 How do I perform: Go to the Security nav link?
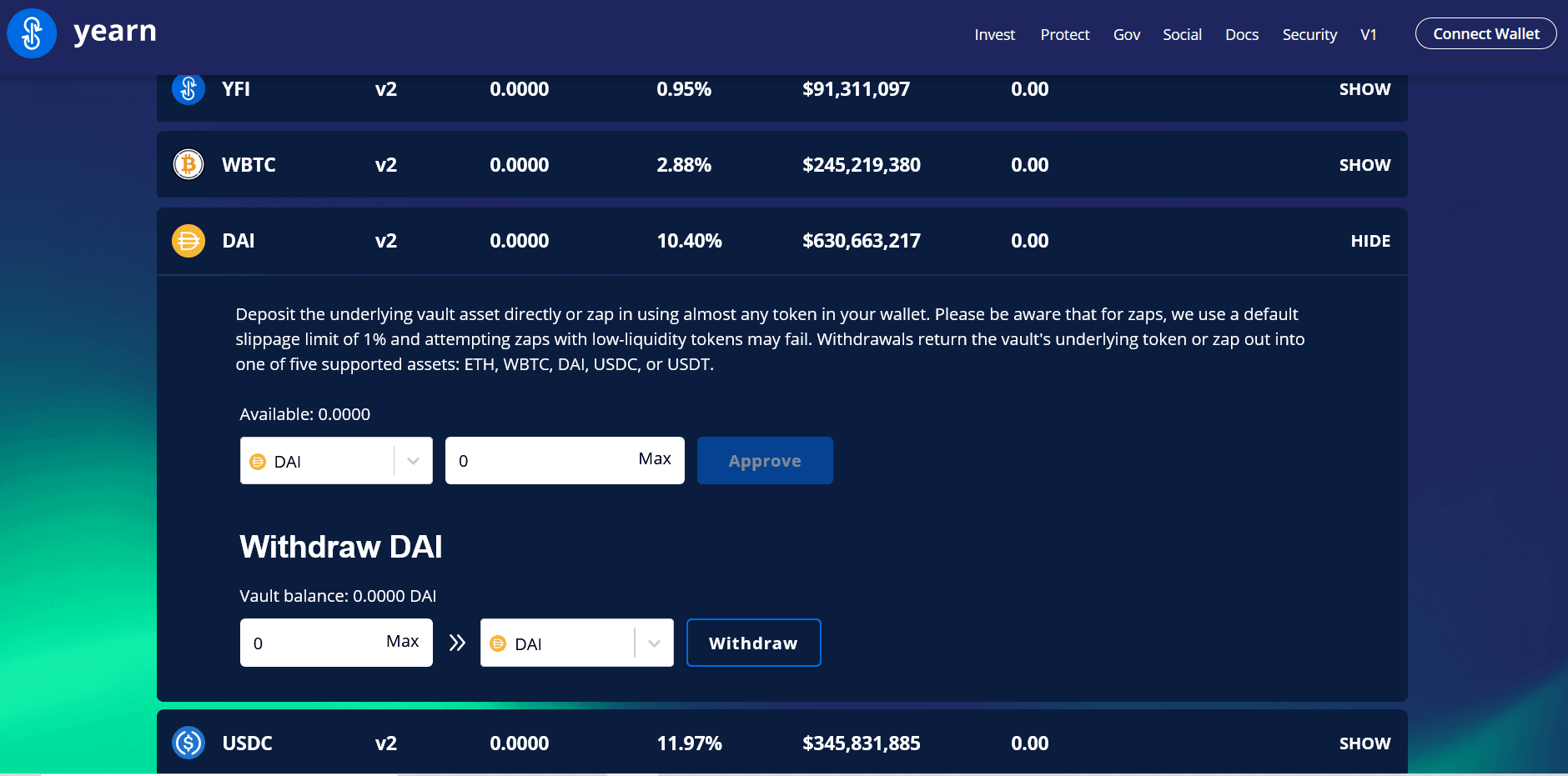[1309, 35]
